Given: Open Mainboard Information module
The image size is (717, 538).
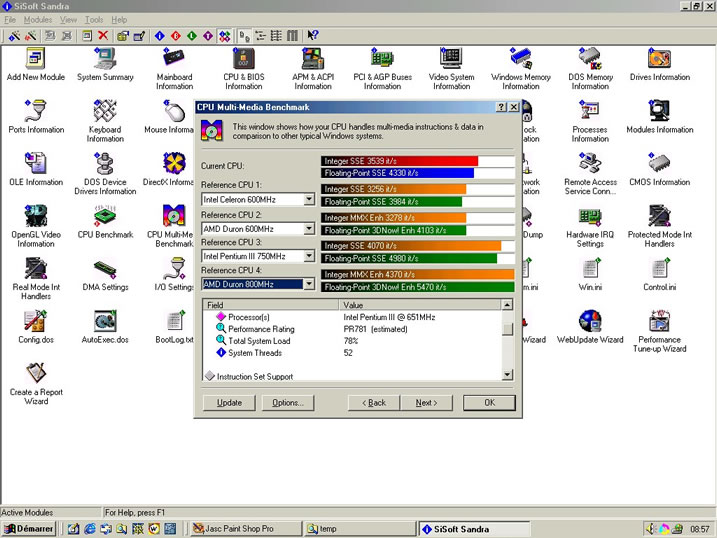Looking at the screenshot, I should (174, 69).
